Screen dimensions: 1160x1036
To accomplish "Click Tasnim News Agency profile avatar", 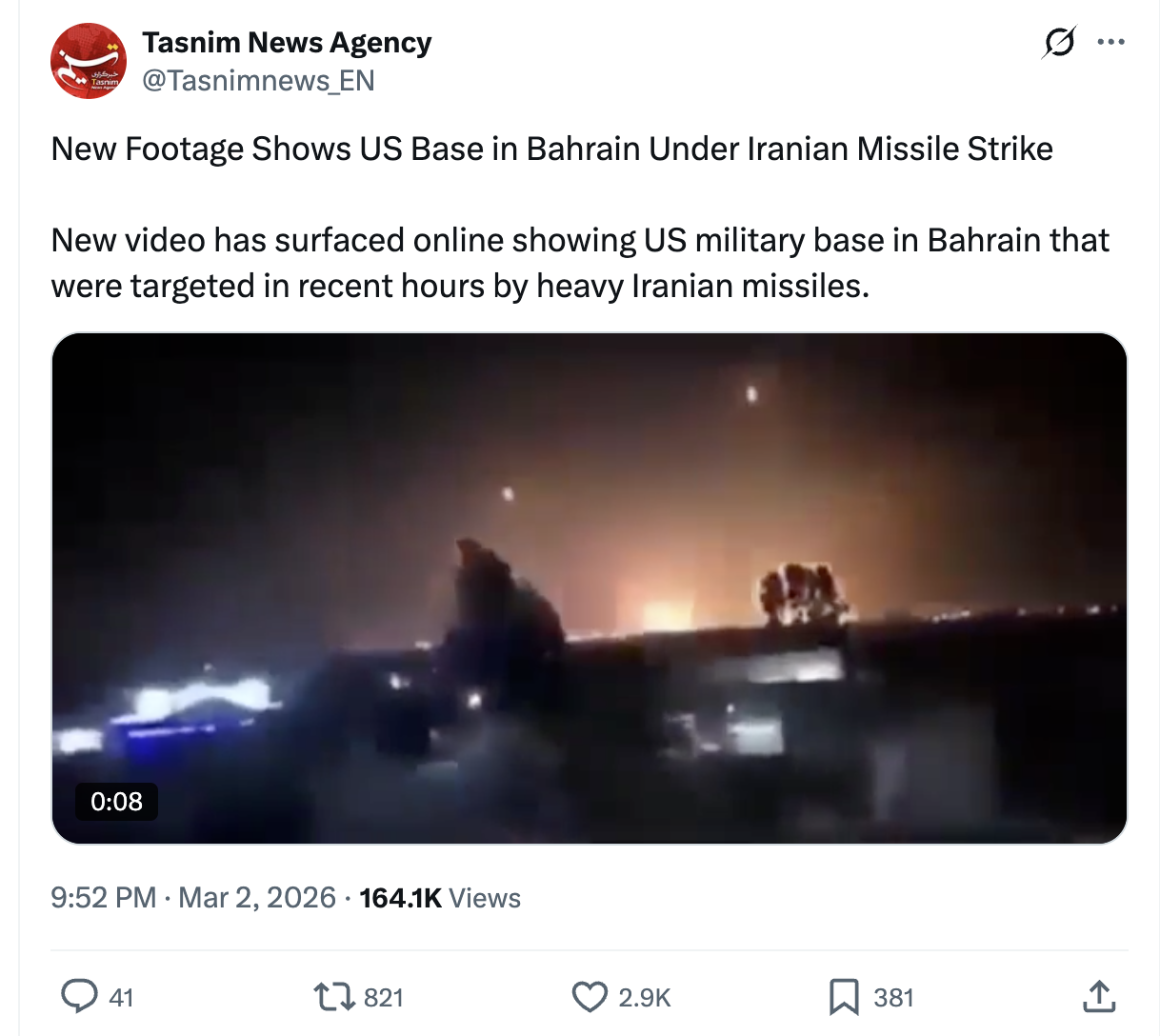I will pos(89,61).
